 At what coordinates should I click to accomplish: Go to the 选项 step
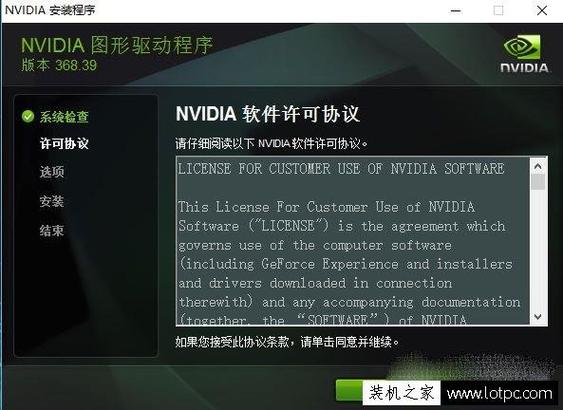[52, 172]
